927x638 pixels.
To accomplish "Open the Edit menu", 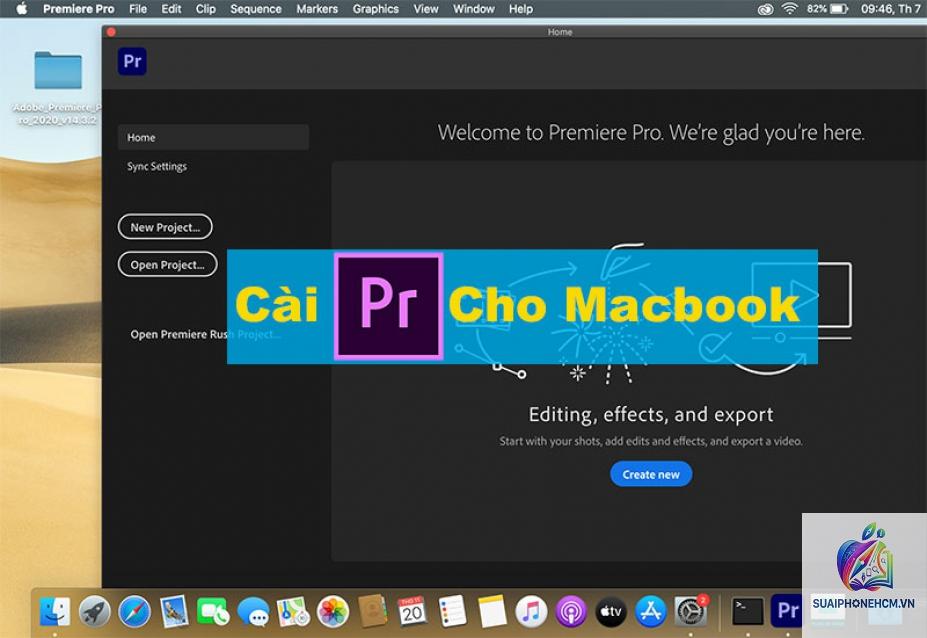I will pos(171,9).
